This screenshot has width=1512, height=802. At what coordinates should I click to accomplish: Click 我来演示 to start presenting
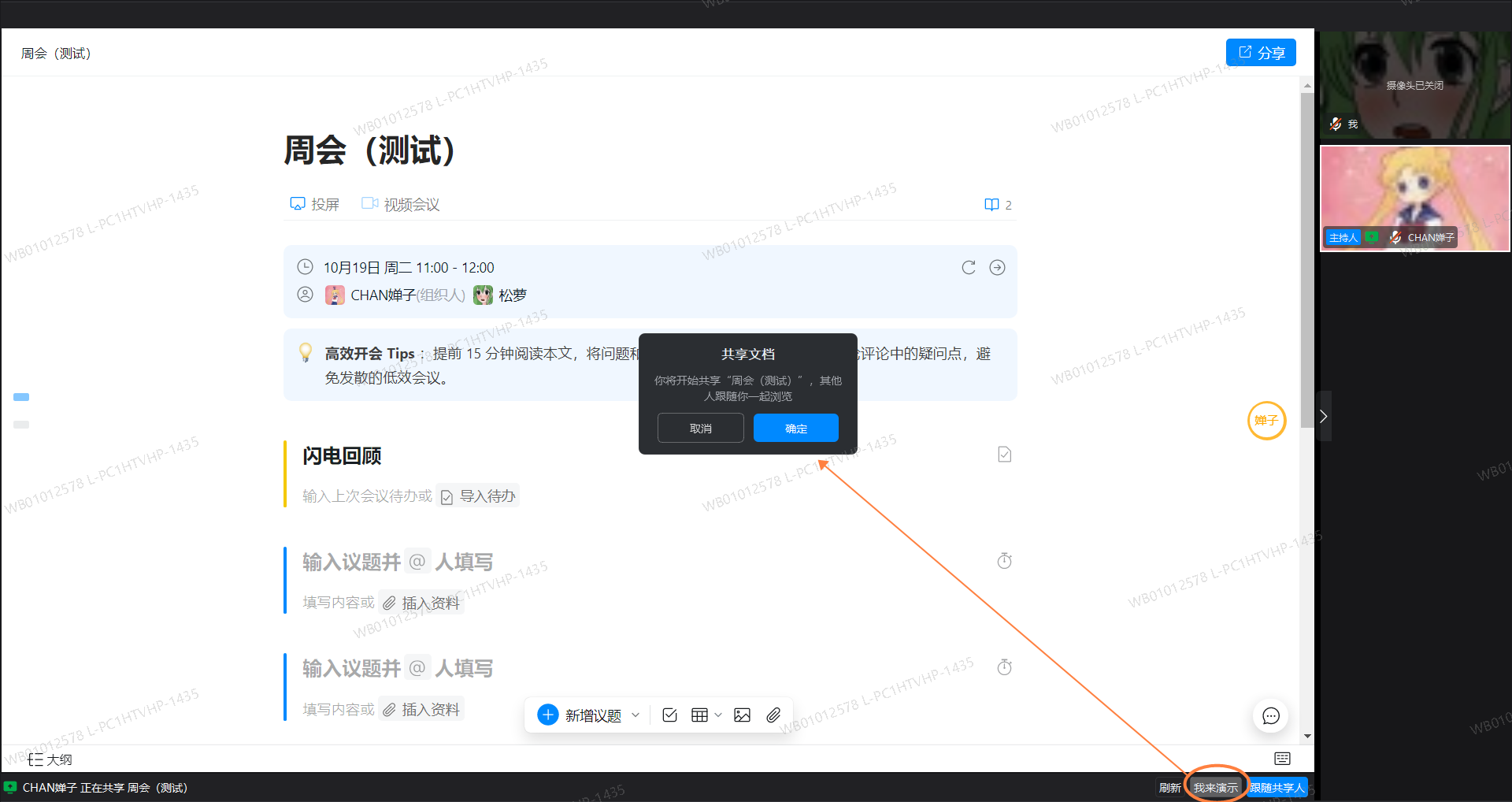point(1215,786)
